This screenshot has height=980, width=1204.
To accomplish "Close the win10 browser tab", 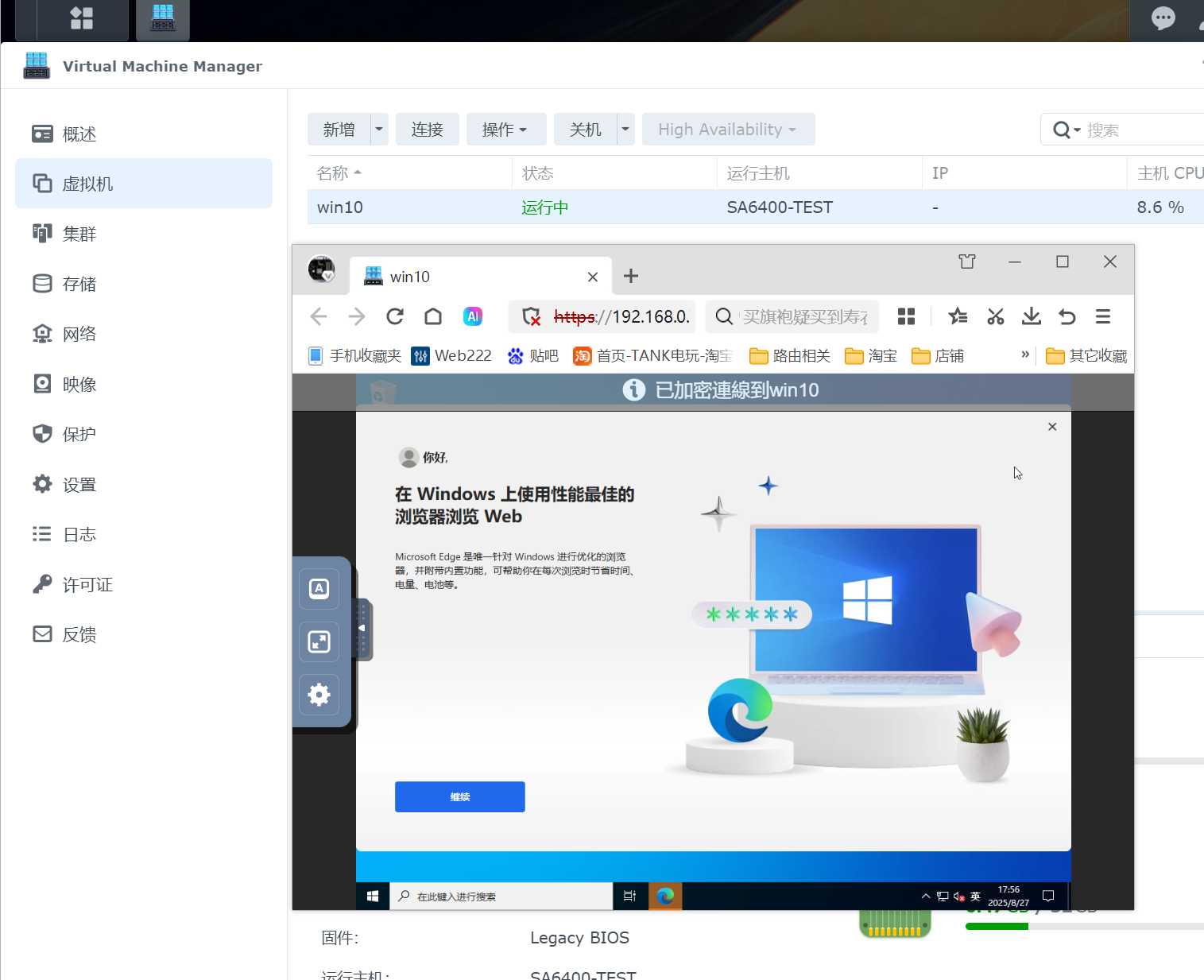I will pyautogui.click(x=593, y=277).
